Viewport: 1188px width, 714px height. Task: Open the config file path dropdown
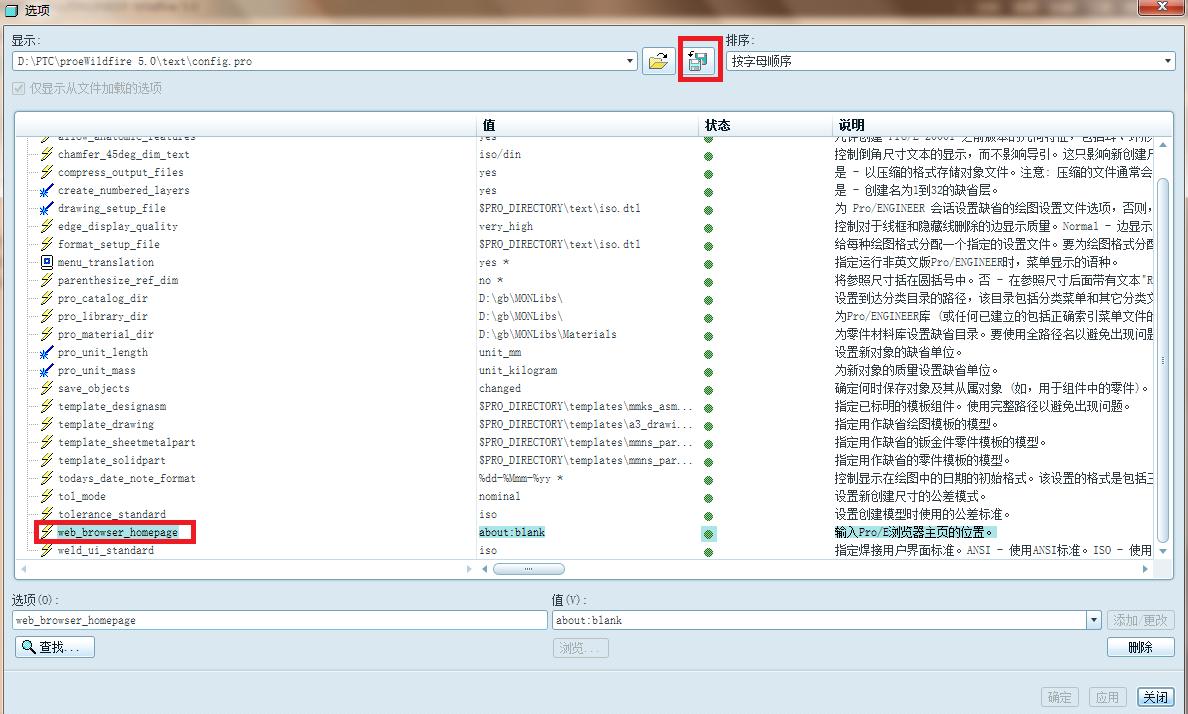click(x=629, y=60)
